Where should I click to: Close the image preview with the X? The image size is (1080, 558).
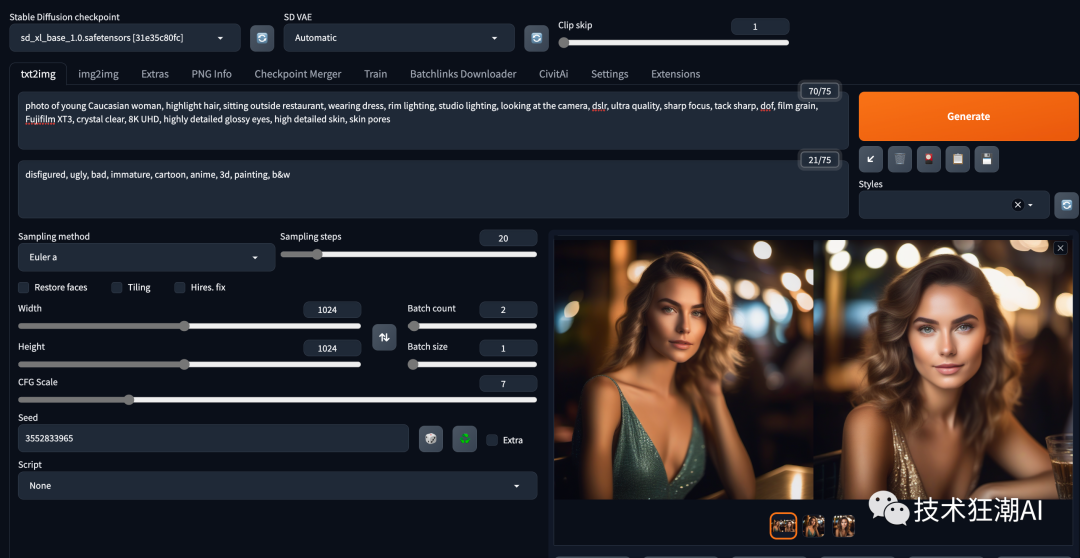click(1061, 248)
